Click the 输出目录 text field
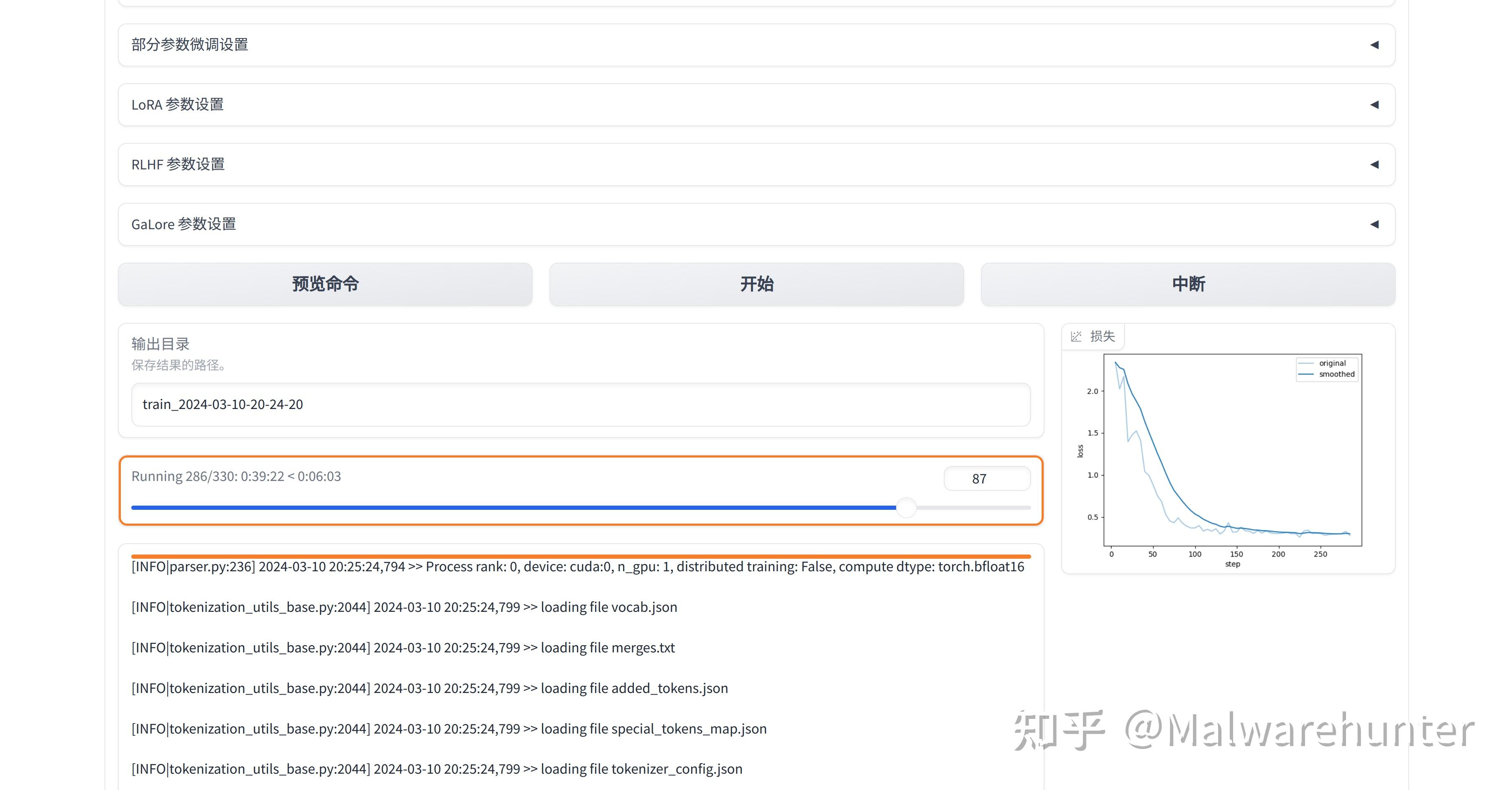The image size is (1512, 790). click(580, 404)
